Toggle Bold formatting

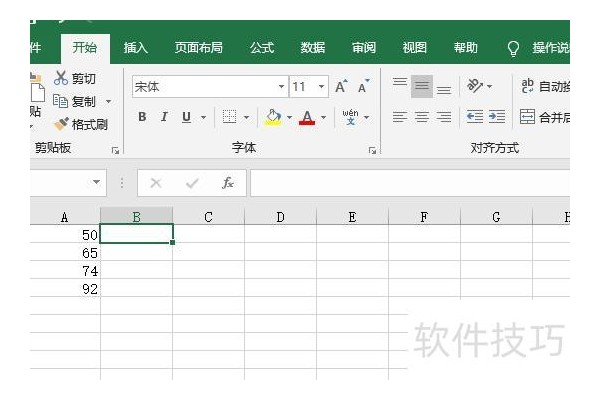point(142,117)
